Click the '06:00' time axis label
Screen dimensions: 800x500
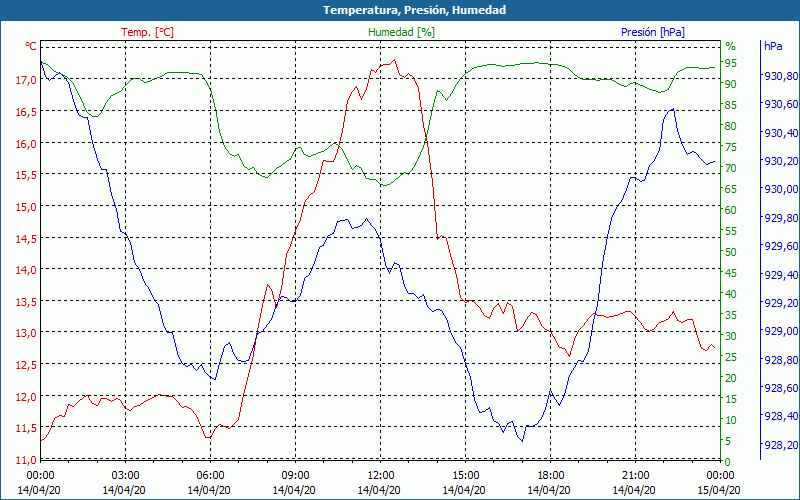coord(210,475)
